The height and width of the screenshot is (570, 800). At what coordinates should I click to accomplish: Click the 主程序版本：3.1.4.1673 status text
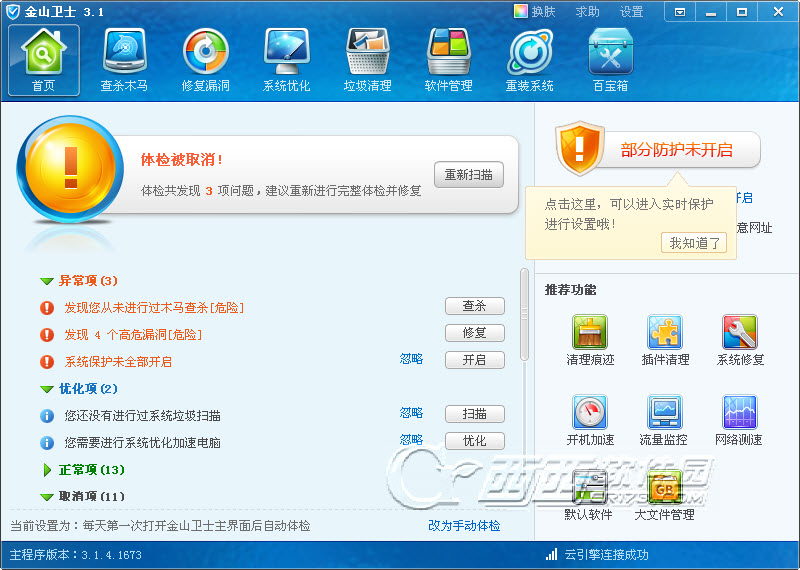pos(76,555)
